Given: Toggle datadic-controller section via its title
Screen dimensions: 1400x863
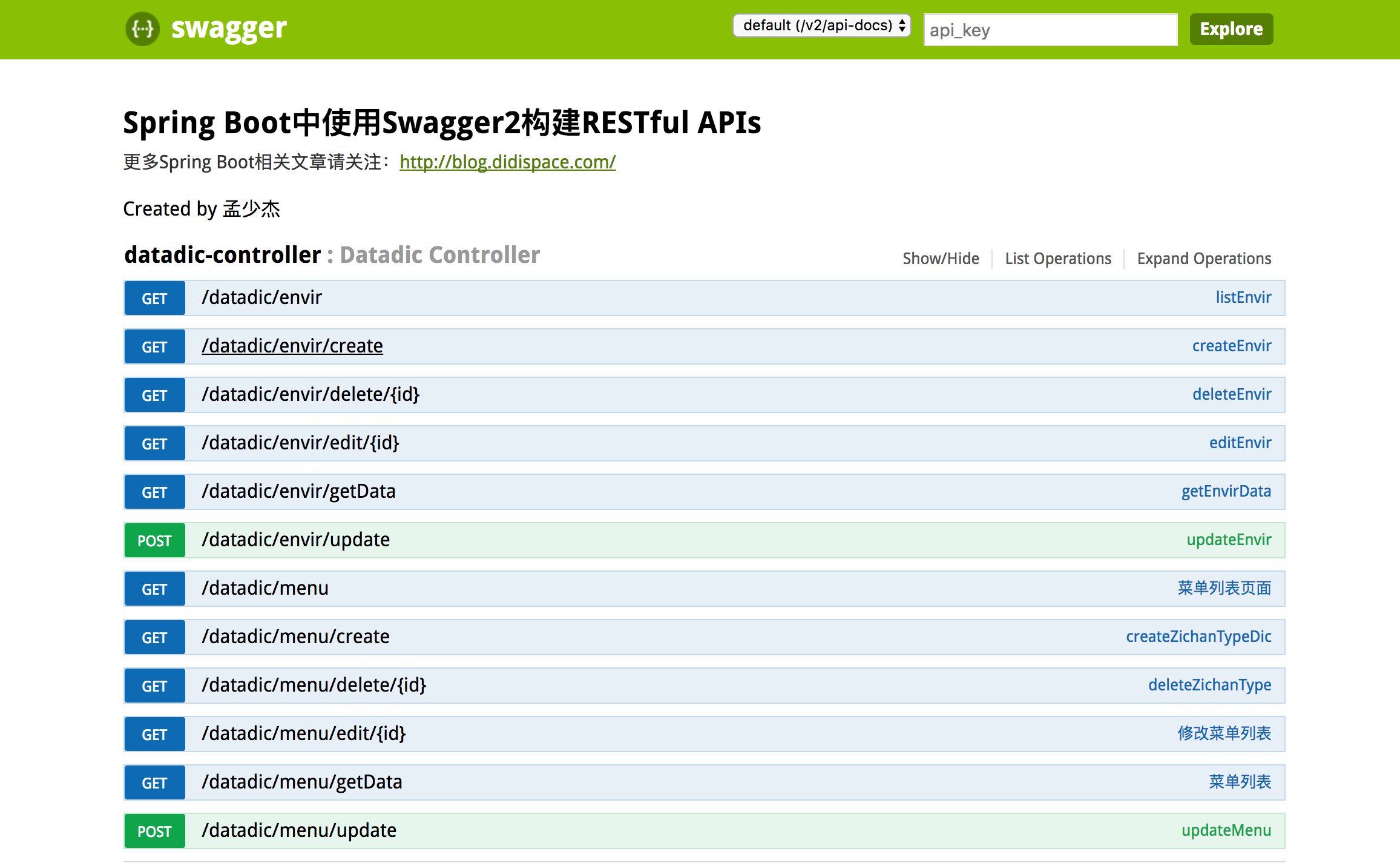Looking at the screenshot, I should tap(222, 255).
